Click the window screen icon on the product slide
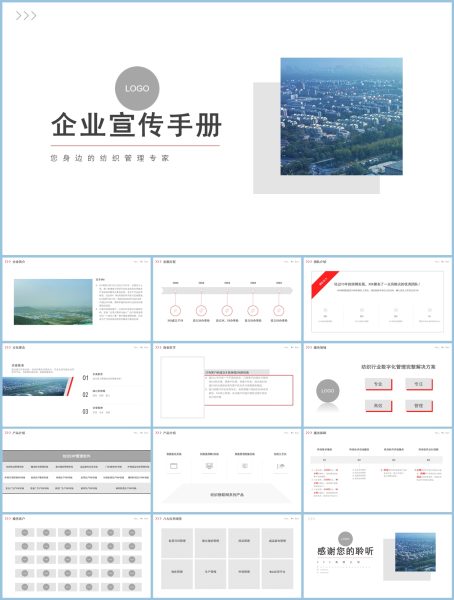 click(x=174, y=466)
